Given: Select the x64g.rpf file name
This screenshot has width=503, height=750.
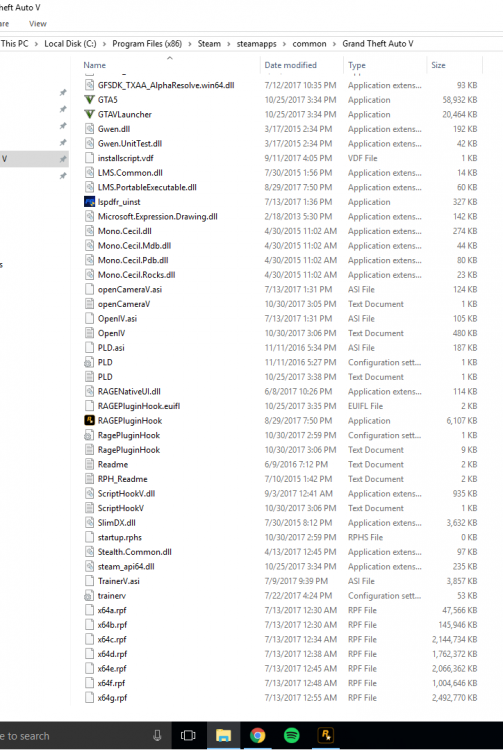Looking at the screenshot, I should pyautogui.click(x=112, y=697).
